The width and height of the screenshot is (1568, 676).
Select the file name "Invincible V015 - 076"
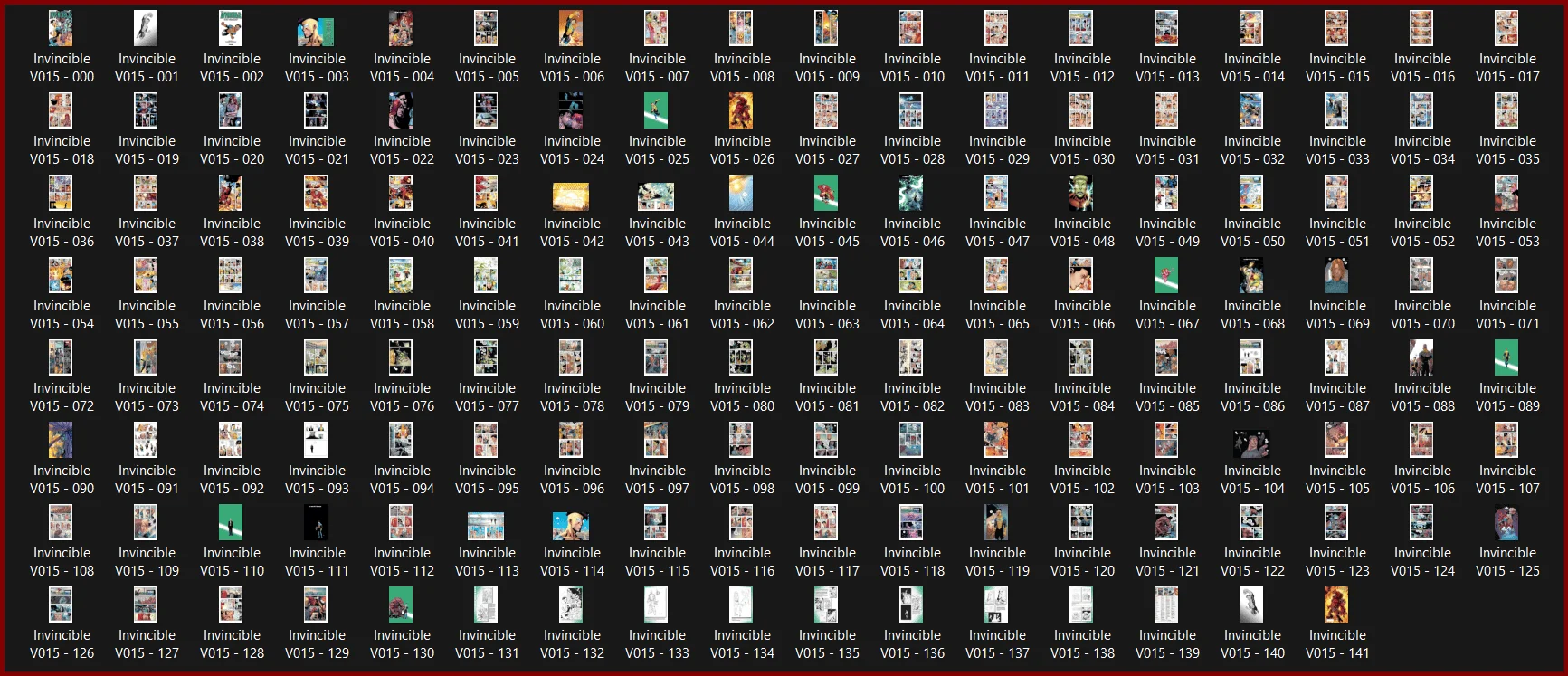pyautogui.click(x=402, y=397)
